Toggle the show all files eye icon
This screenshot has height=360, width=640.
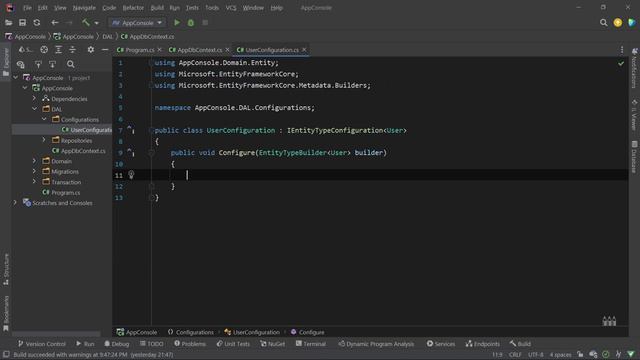[x=20, y=64]
